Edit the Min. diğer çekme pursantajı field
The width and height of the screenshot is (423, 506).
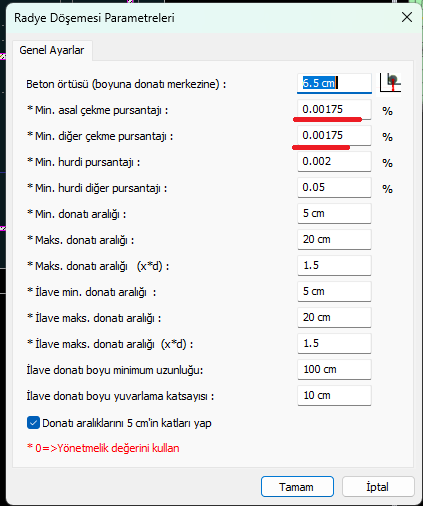334,135
